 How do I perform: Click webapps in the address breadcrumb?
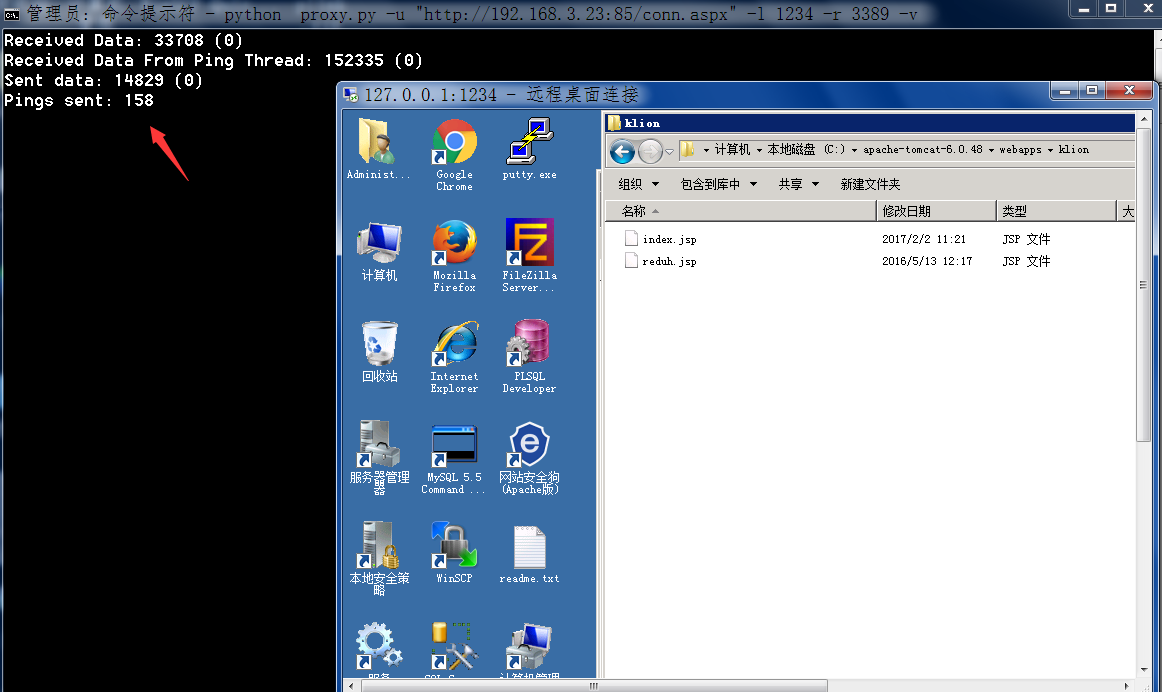coord(1021,150)
